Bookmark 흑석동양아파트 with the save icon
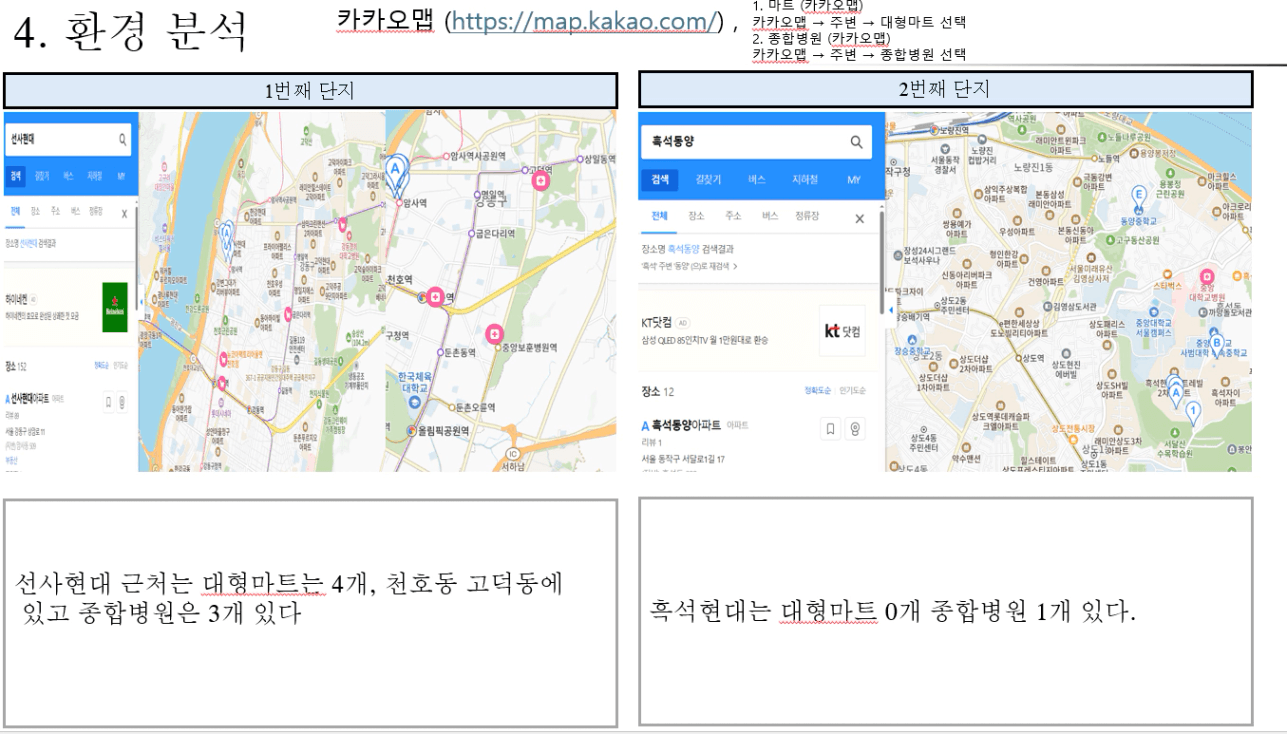The image size is (1287, 734). pyautogui.click(x=831, y=429)
